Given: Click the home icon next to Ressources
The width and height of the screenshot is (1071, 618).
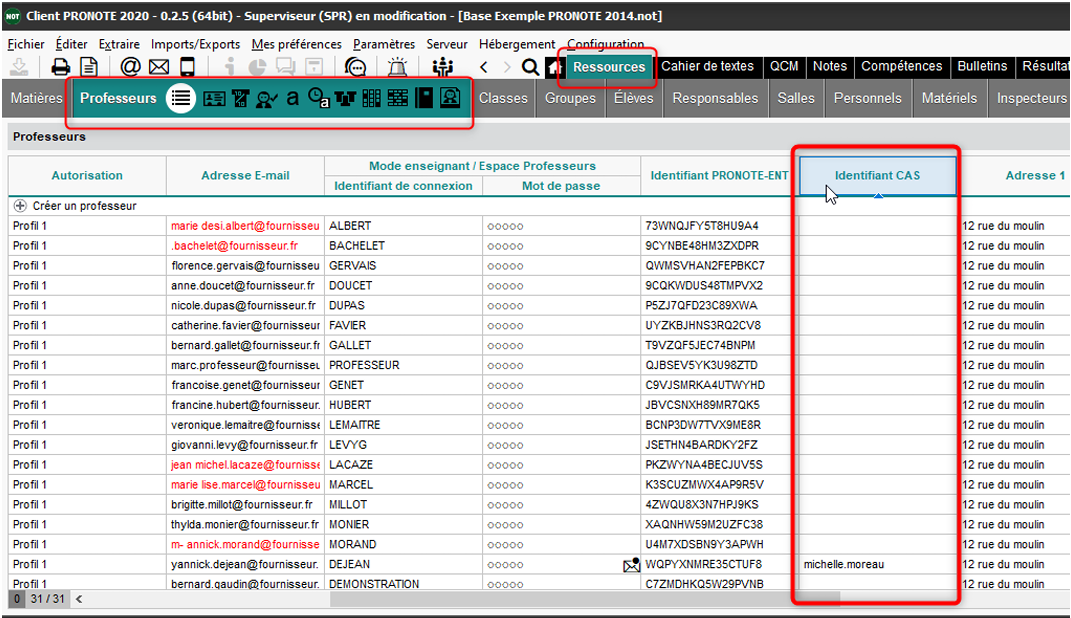Looking at the screenshot, I should coord(554,67).
